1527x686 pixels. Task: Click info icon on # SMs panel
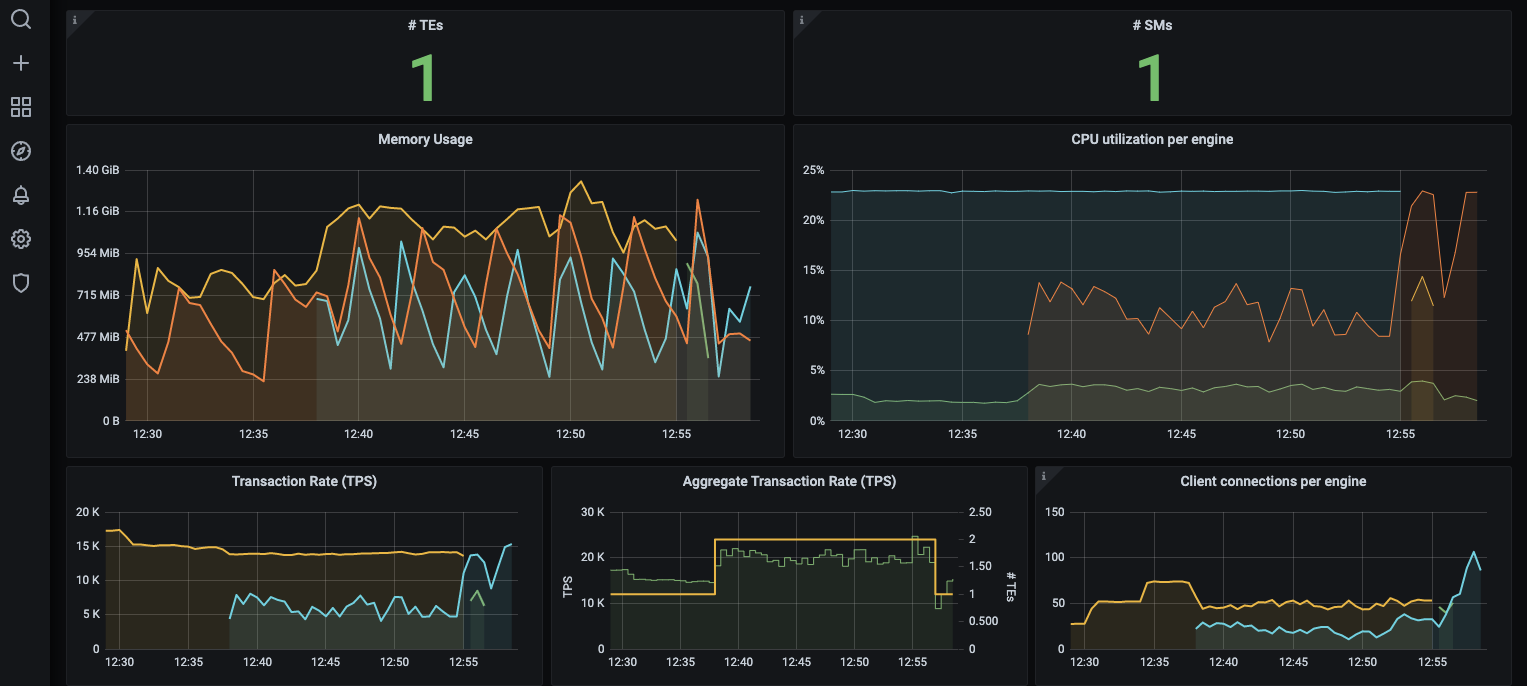click(x=801, y=19)
